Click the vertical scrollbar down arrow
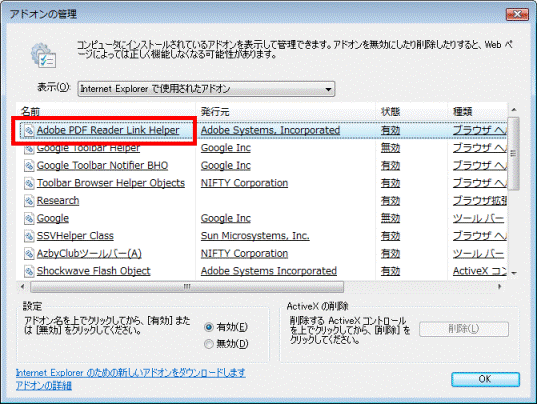537x404 pixels. click(514, 273)
